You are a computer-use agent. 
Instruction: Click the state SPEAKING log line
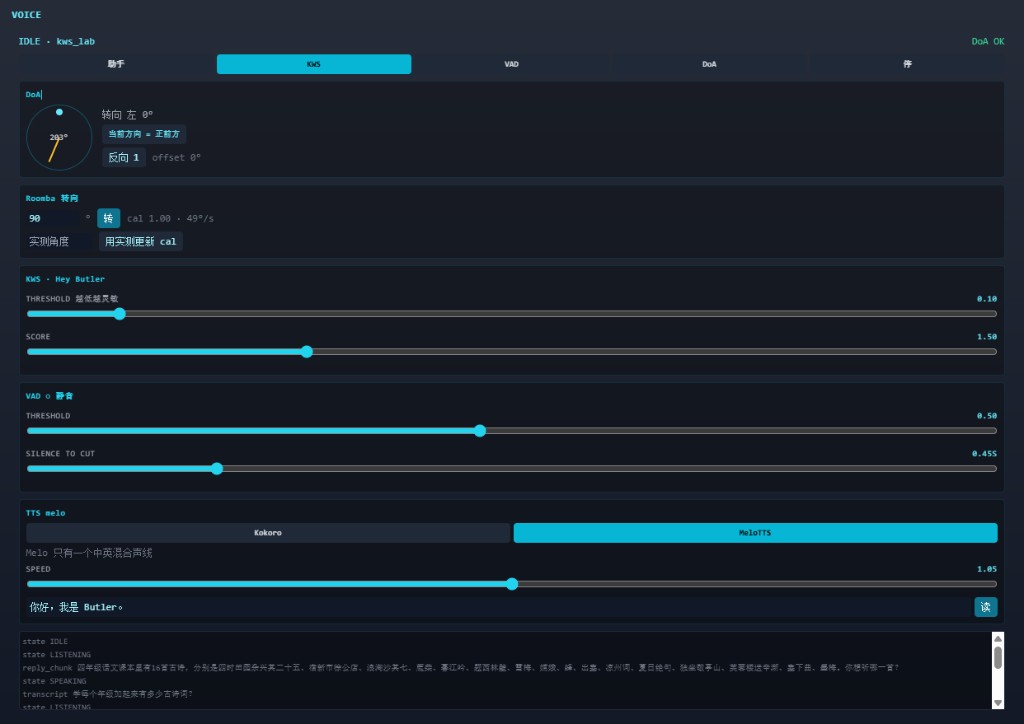pos(54,681)
